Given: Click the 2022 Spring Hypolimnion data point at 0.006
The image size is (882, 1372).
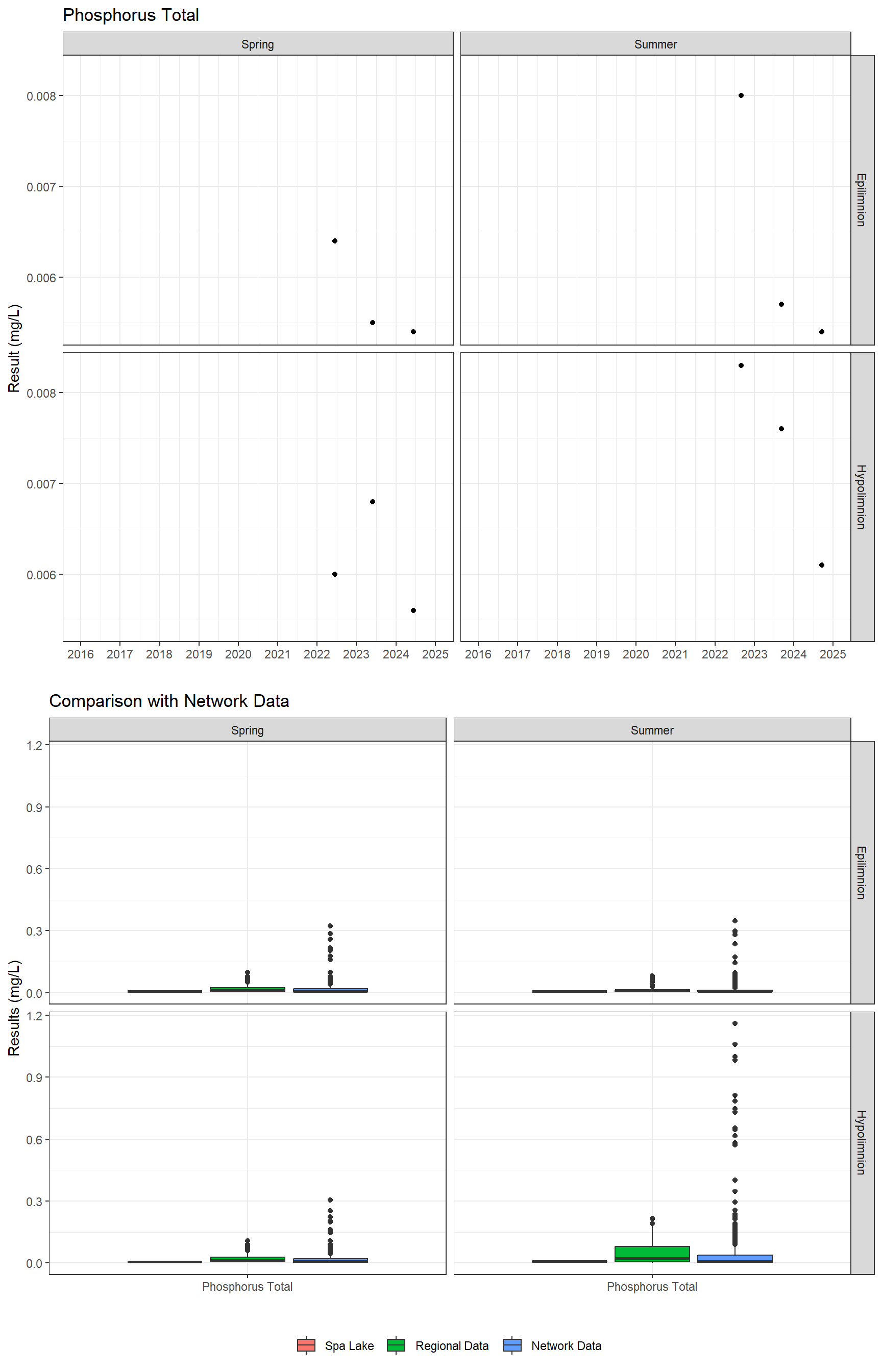Looking at the screenshot, I should coord(334,574).
